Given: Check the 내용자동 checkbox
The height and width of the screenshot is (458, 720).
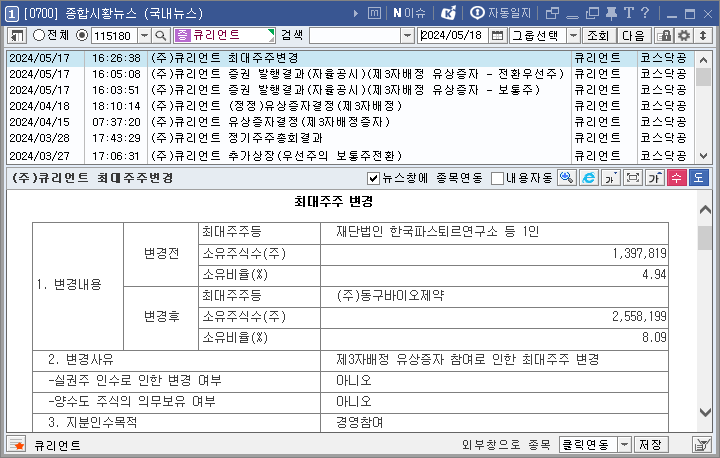Looking at the screenshot, I should click(497, 178).
